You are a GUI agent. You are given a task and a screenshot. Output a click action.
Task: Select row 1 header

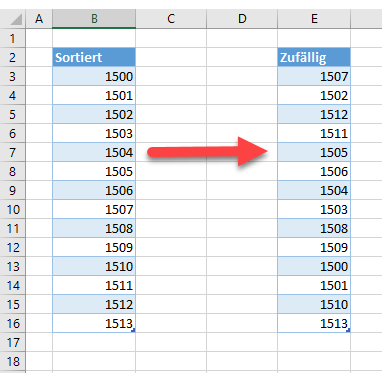[x=13, y=38]
